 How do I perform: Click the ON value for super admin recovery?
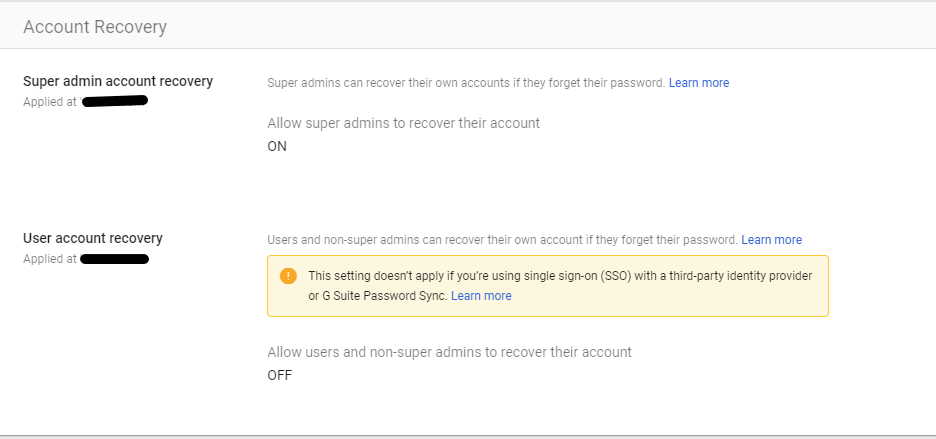(x=277, y=146)
